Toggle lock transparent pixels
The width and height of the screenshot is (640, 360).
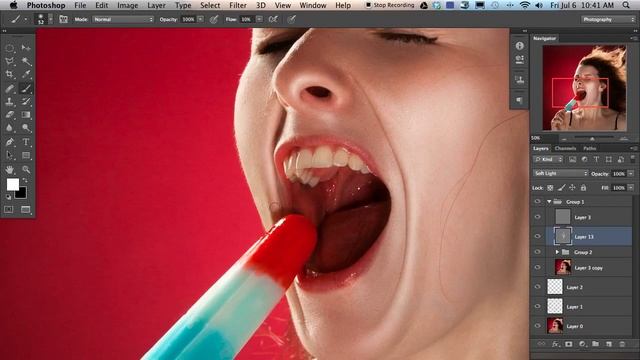(550, 188)
